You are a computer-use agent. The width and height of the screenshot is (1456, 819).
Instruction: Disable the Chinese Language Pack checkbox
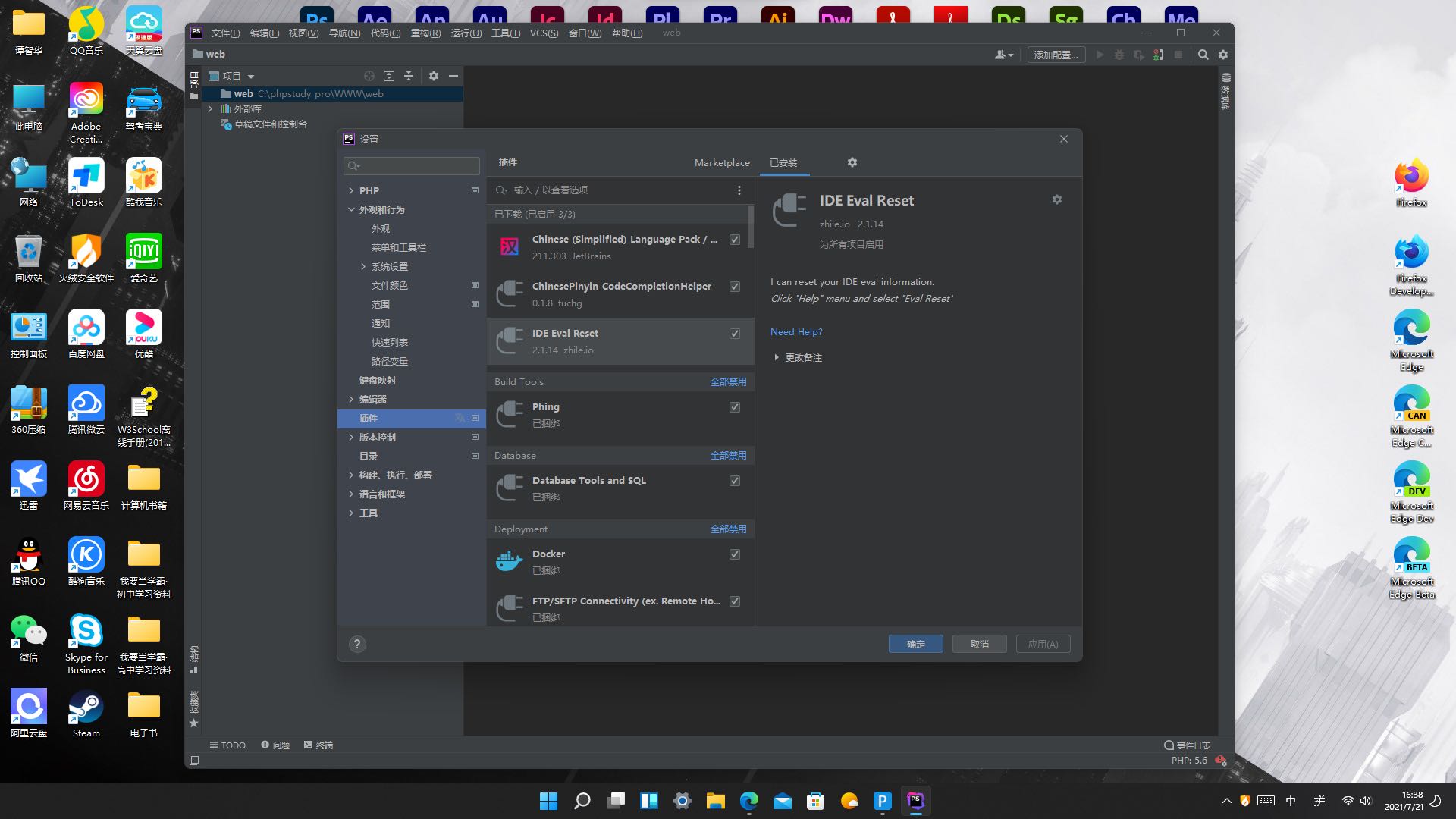pos(734,240)
